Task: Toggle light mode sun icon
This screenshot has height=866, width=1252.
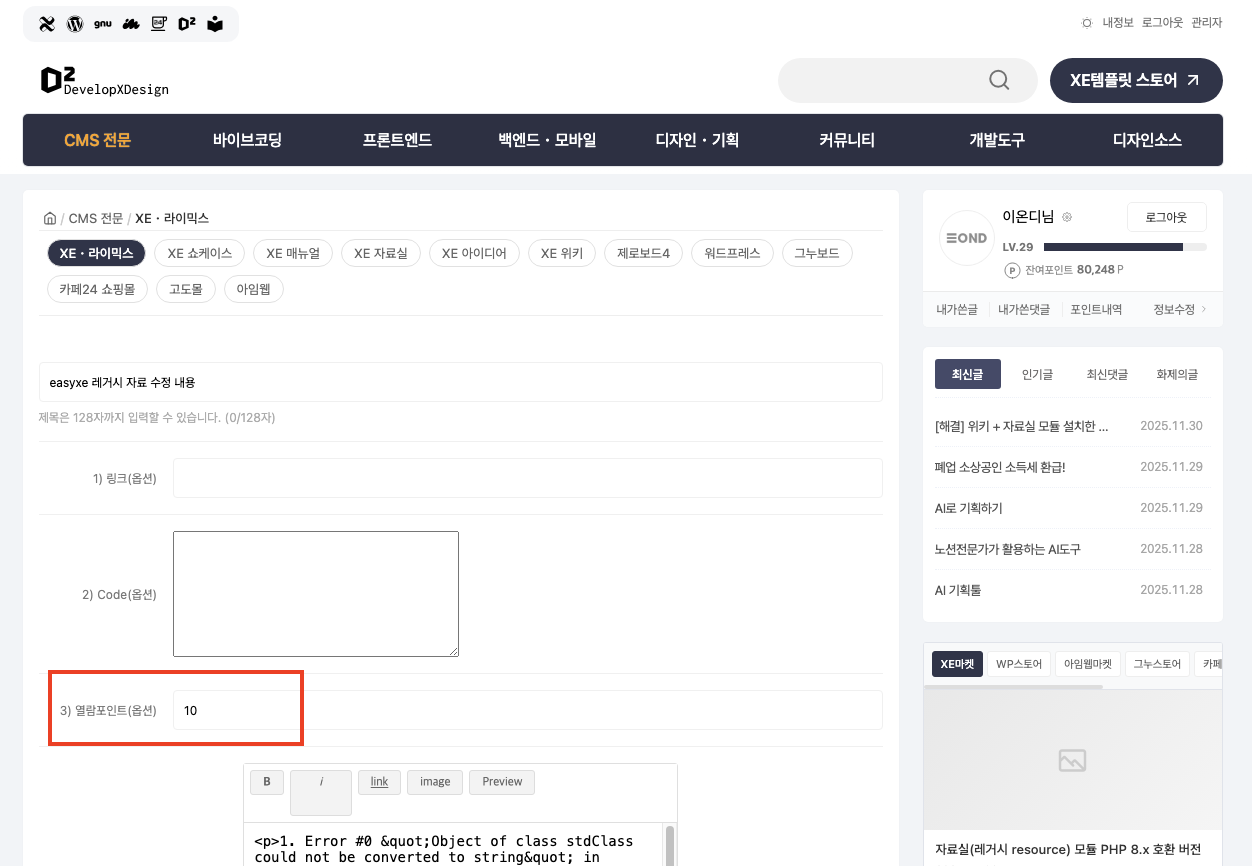Action: [x=1087, y=22]
